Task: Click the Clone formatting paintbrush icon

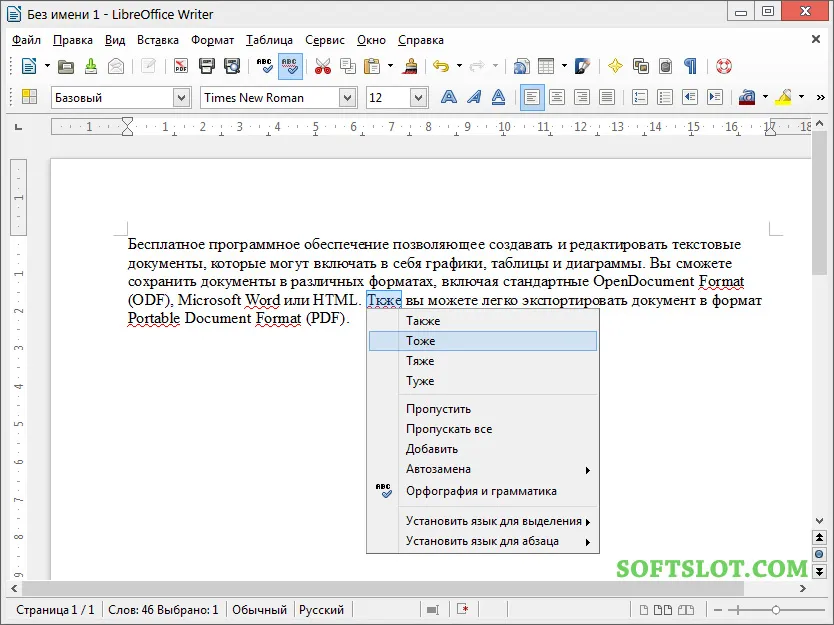Action: tap(410, 66)
